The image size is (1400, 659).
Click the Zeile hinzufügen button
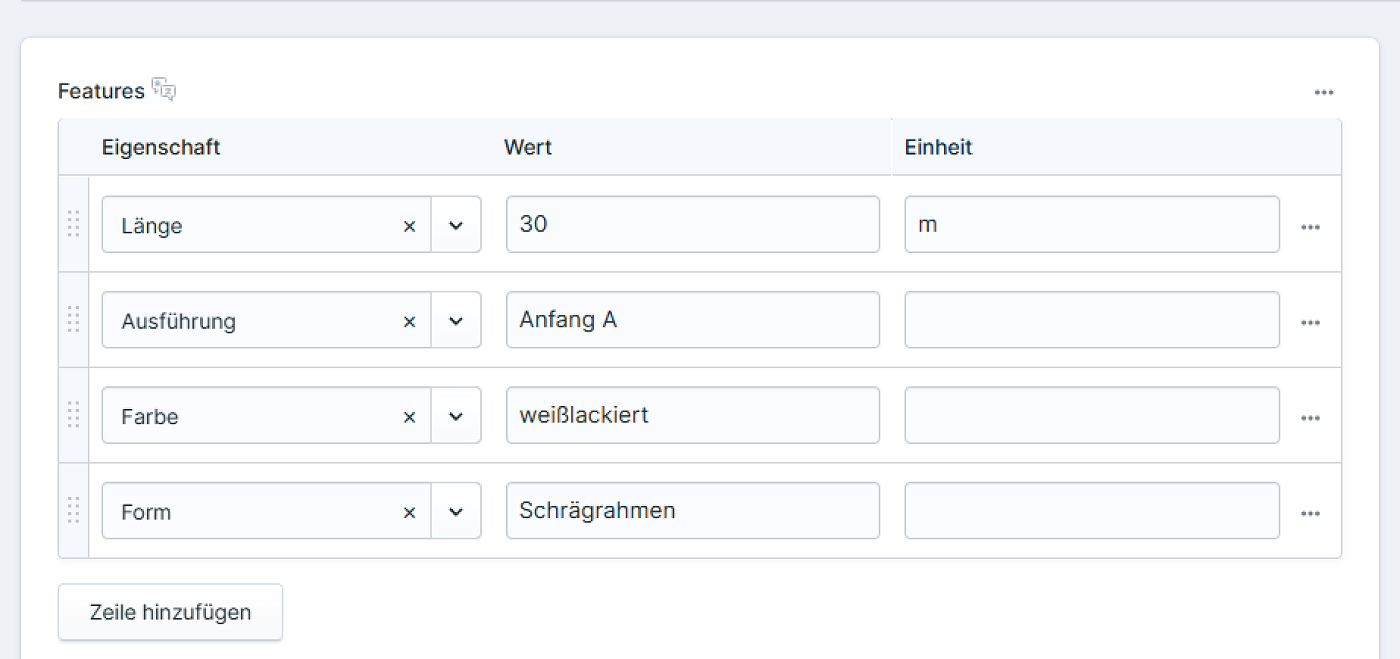pos(170,612)
